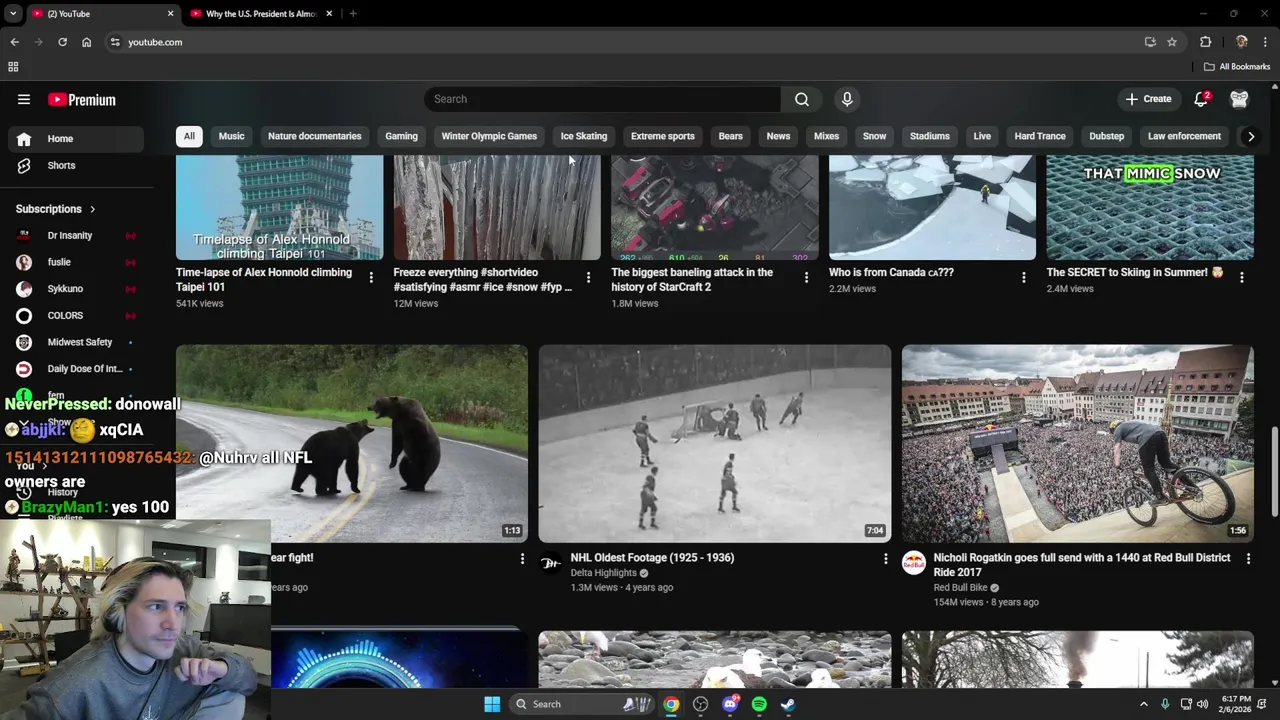Open the notifications bell
Image resolution: width=1280 pixels, height=720 pixels.
coord(1202,99)
